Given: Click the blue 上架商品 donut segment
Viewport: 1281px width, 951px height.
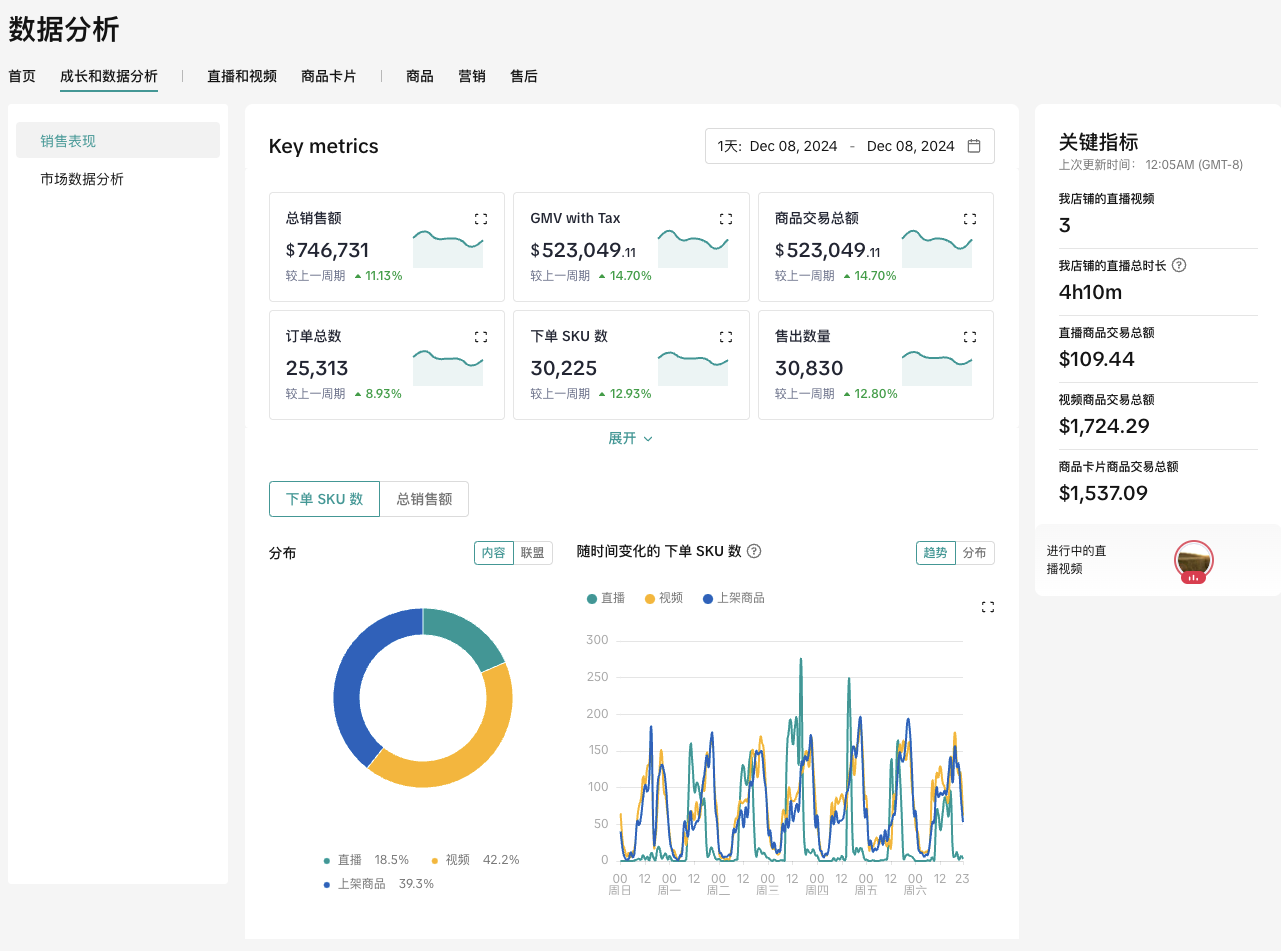Looking at the screenshot, I should [350, 680].
